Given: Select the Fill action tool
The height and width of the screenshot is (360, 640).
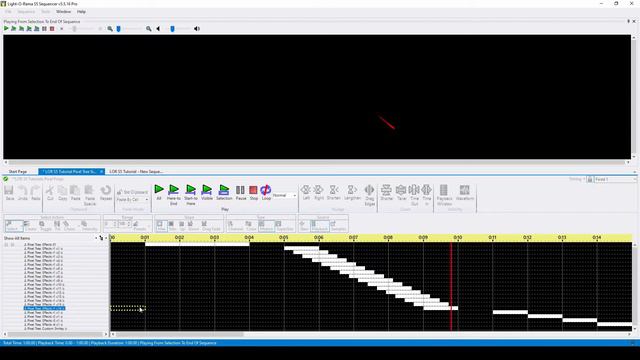Looking at the screenshot, I should (57, 225).
